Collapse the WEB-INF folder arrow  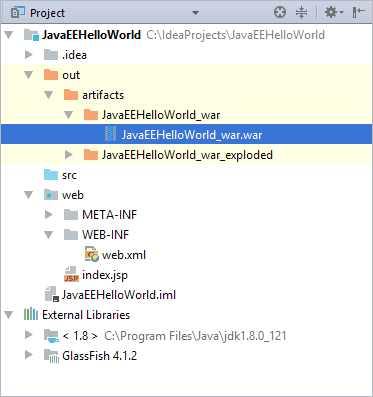coord(49,235)
